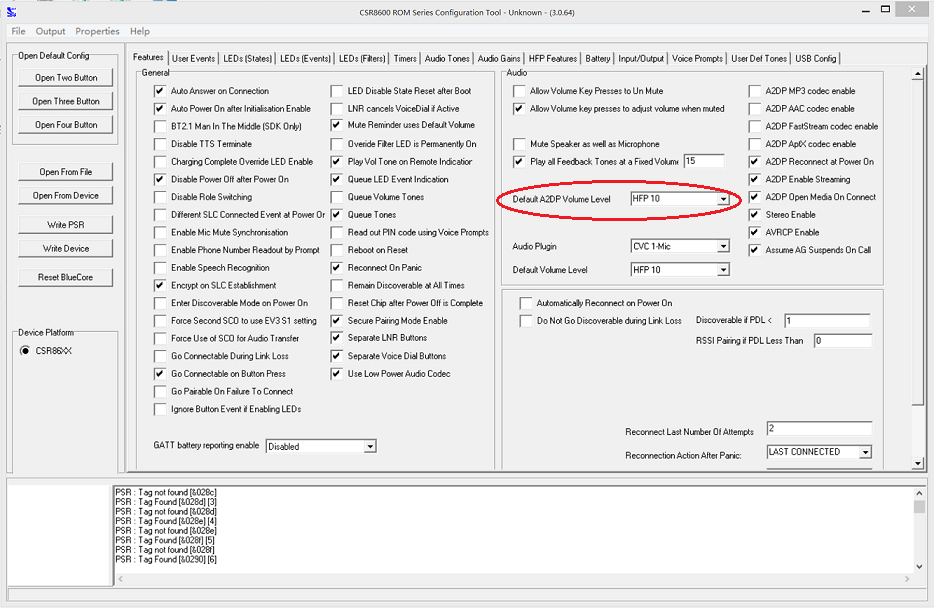Switch to the USB Config tab
The width and height of the screenshot is (934, 608).
(816, 58)
